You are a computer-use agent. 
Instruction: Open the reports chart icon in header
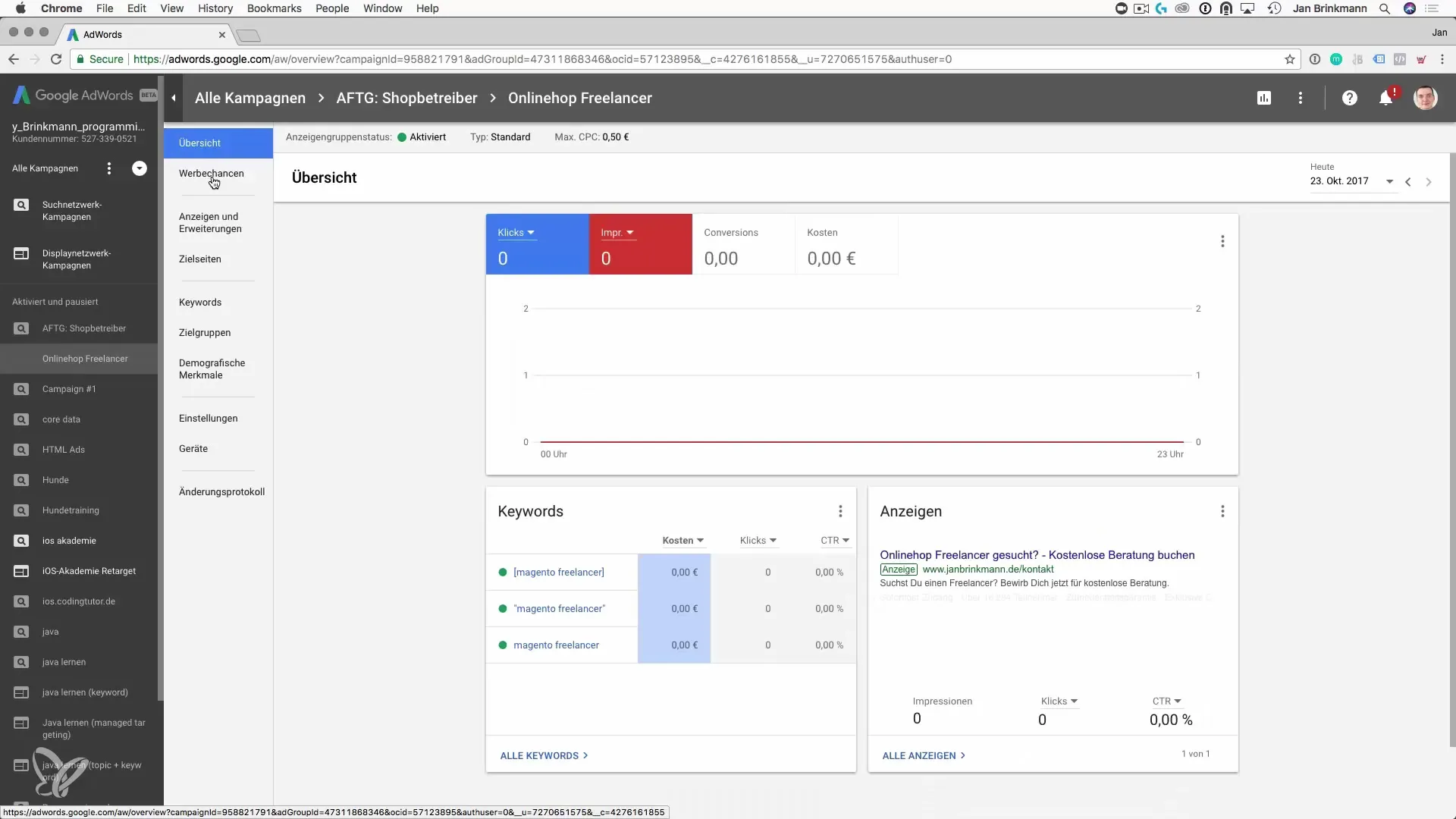[1264, 98]
